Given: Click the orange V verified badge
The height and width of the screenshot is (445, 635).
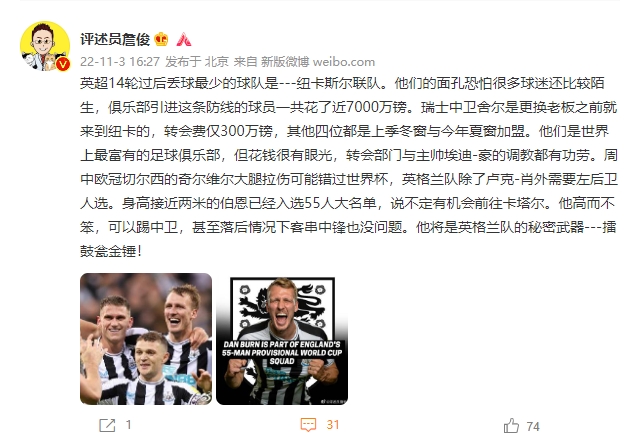Looking at the screenshot, I should pyautogui.click(x=63, y=64).
